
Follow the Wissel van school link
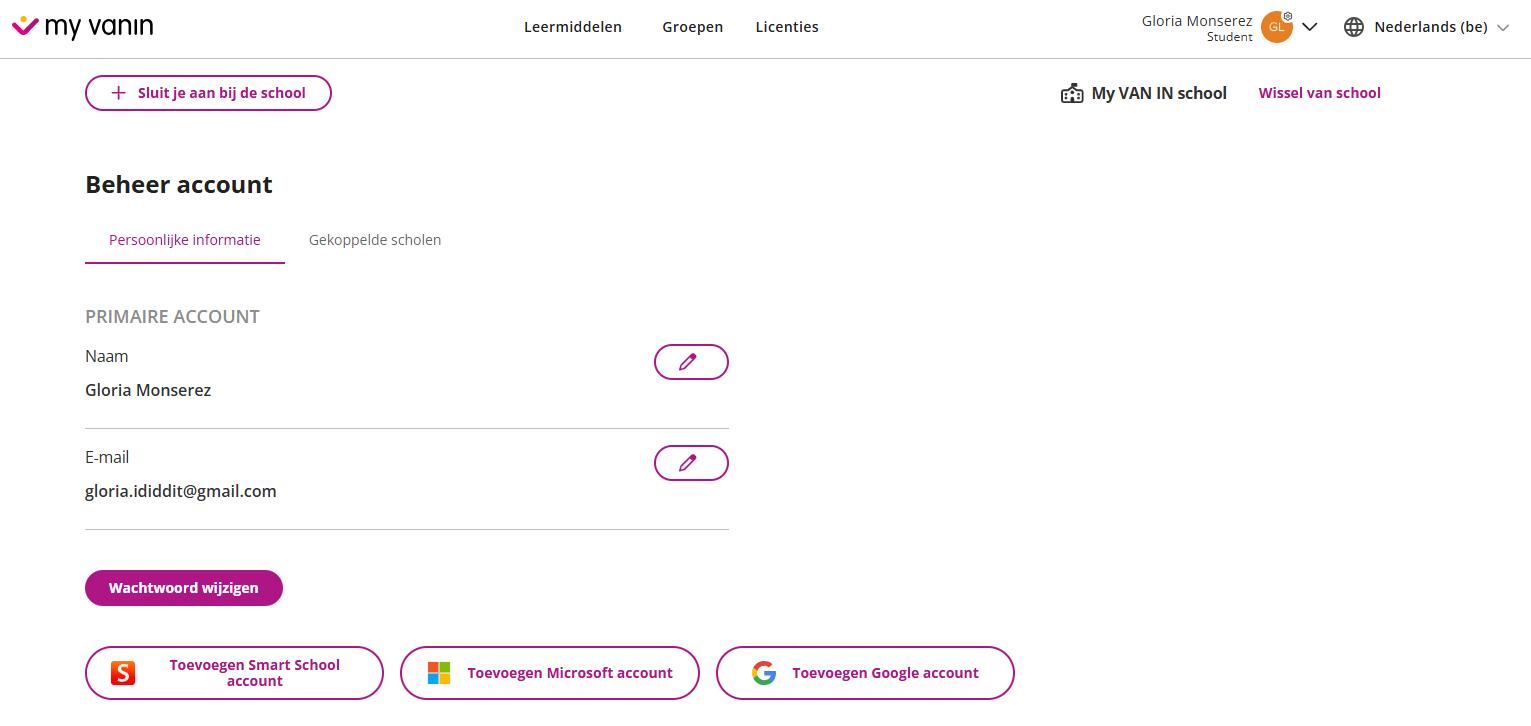1319,93
